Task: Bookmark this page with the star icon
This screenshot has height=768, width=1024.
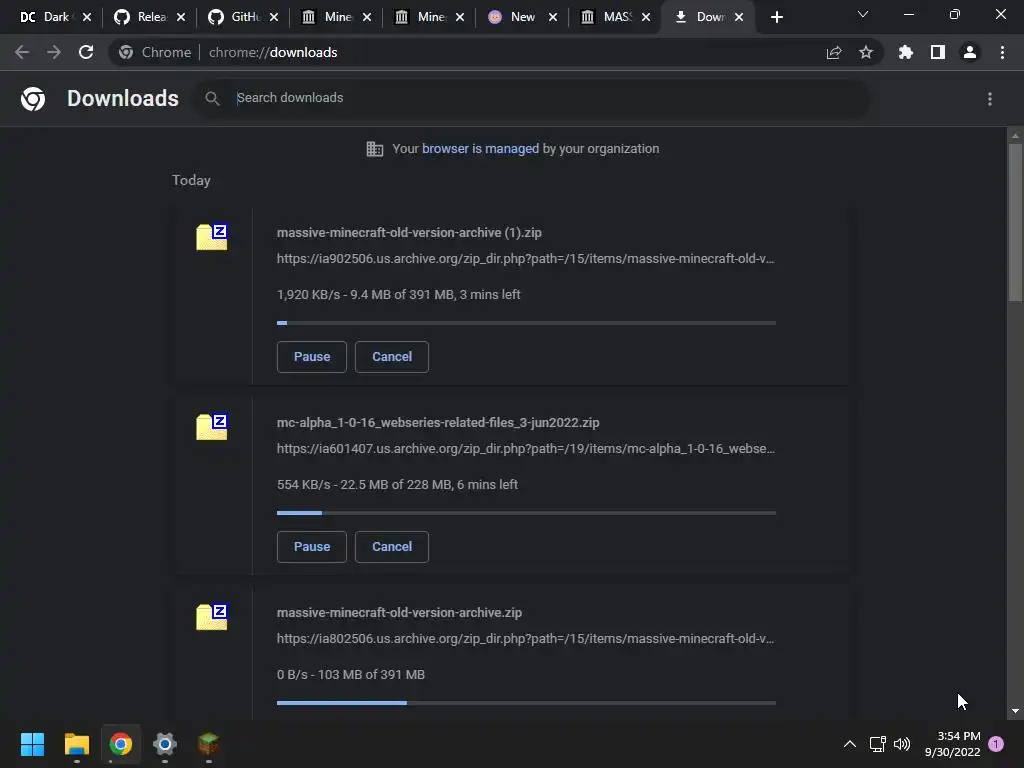Action: pyautogui.click(x=866, y=52)
